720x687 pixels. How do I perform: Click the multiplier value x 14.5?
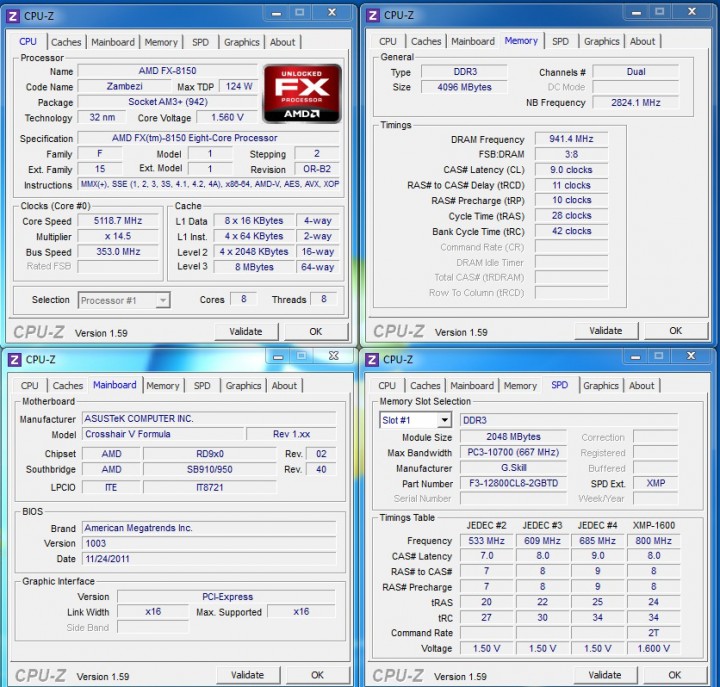click(118, 237)
